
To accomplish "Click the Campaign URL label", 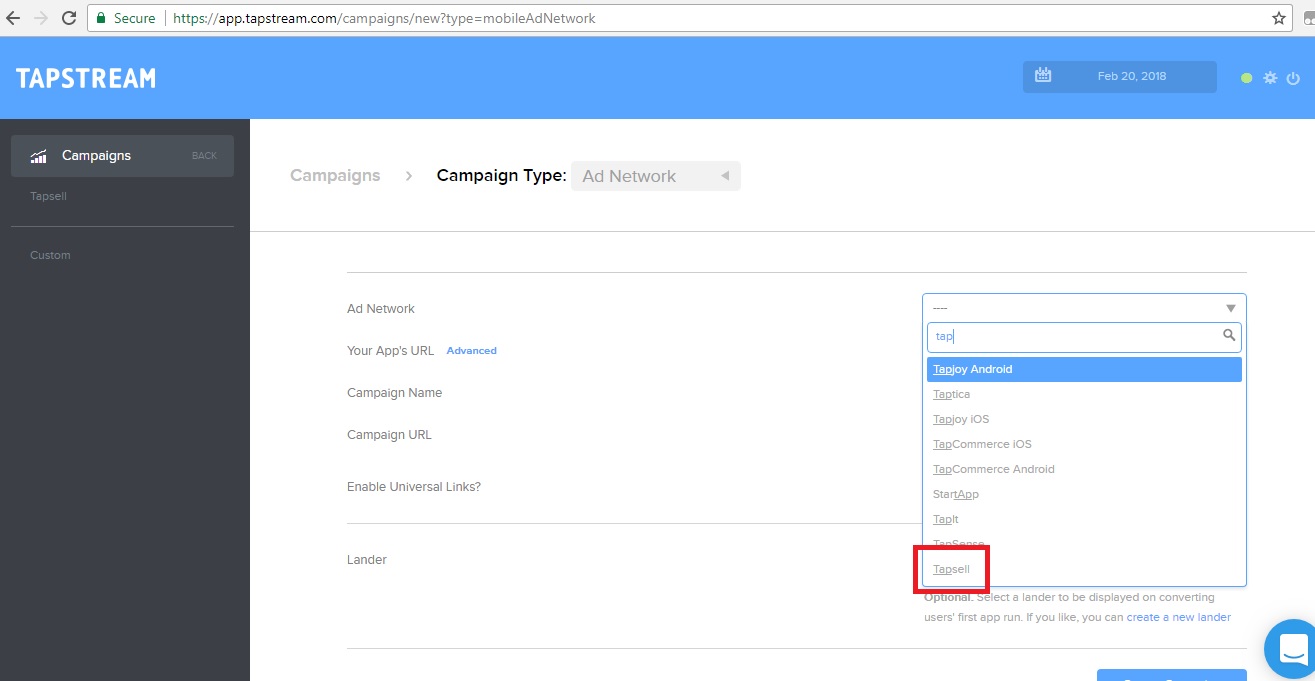I will (x=389, y=435).
